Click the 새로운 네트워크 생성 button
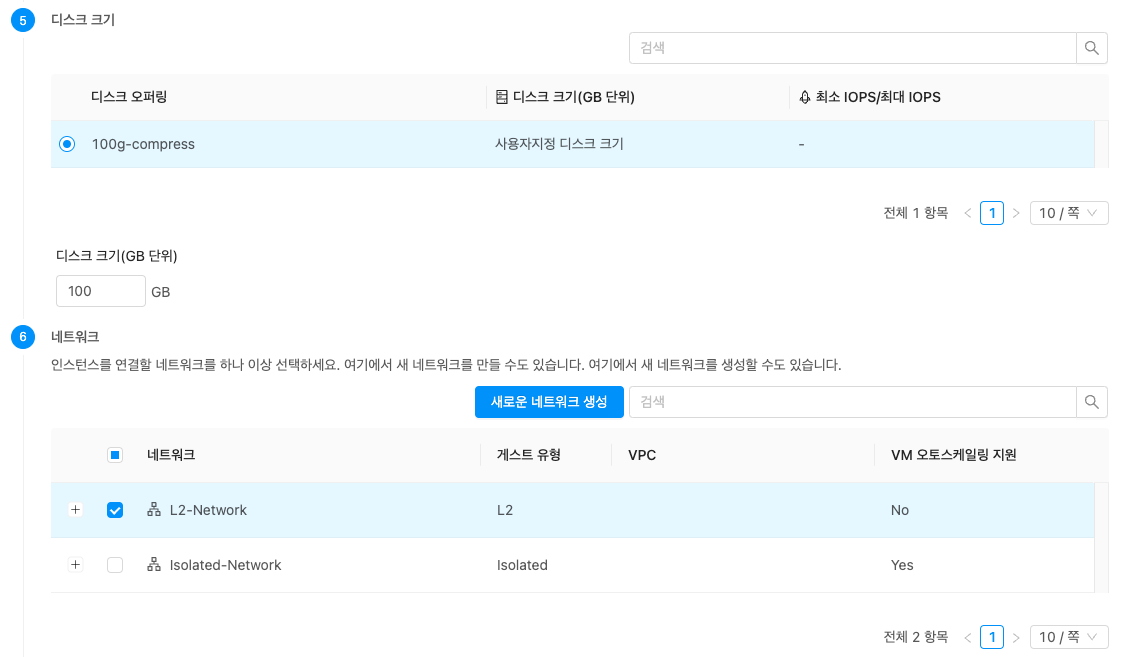Screen dimensions: 1127x657 point(549,402)
